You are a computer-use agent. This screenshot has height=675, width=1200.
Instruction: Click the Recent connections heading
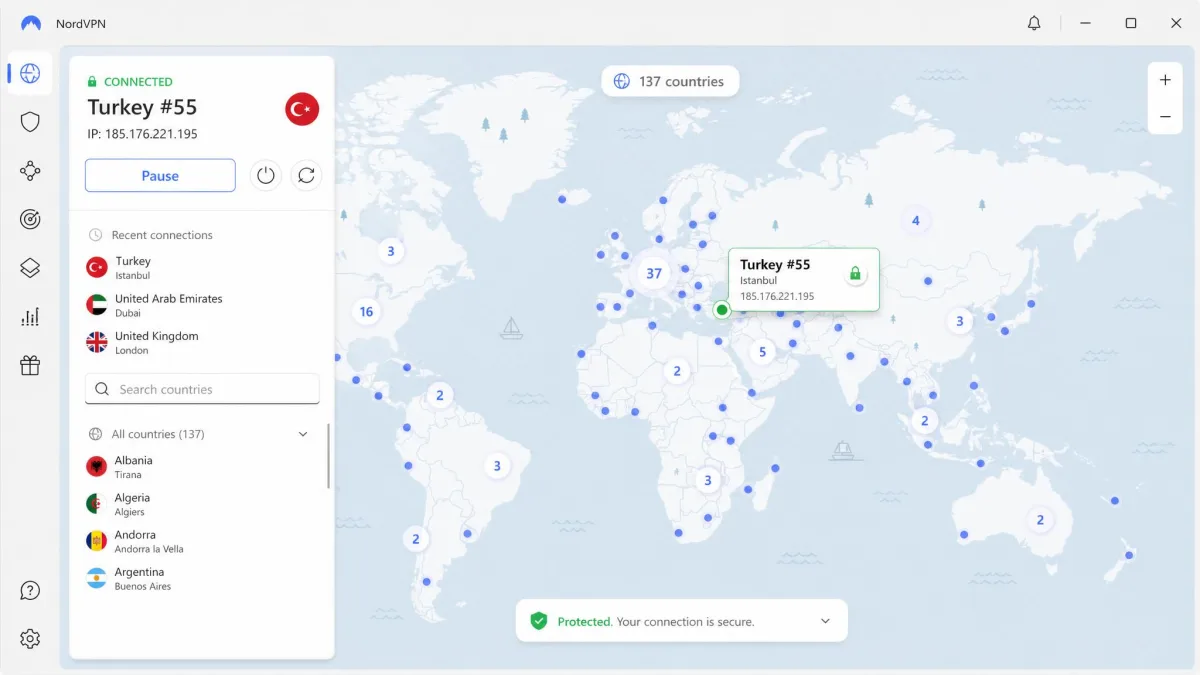tap(162, 235)
